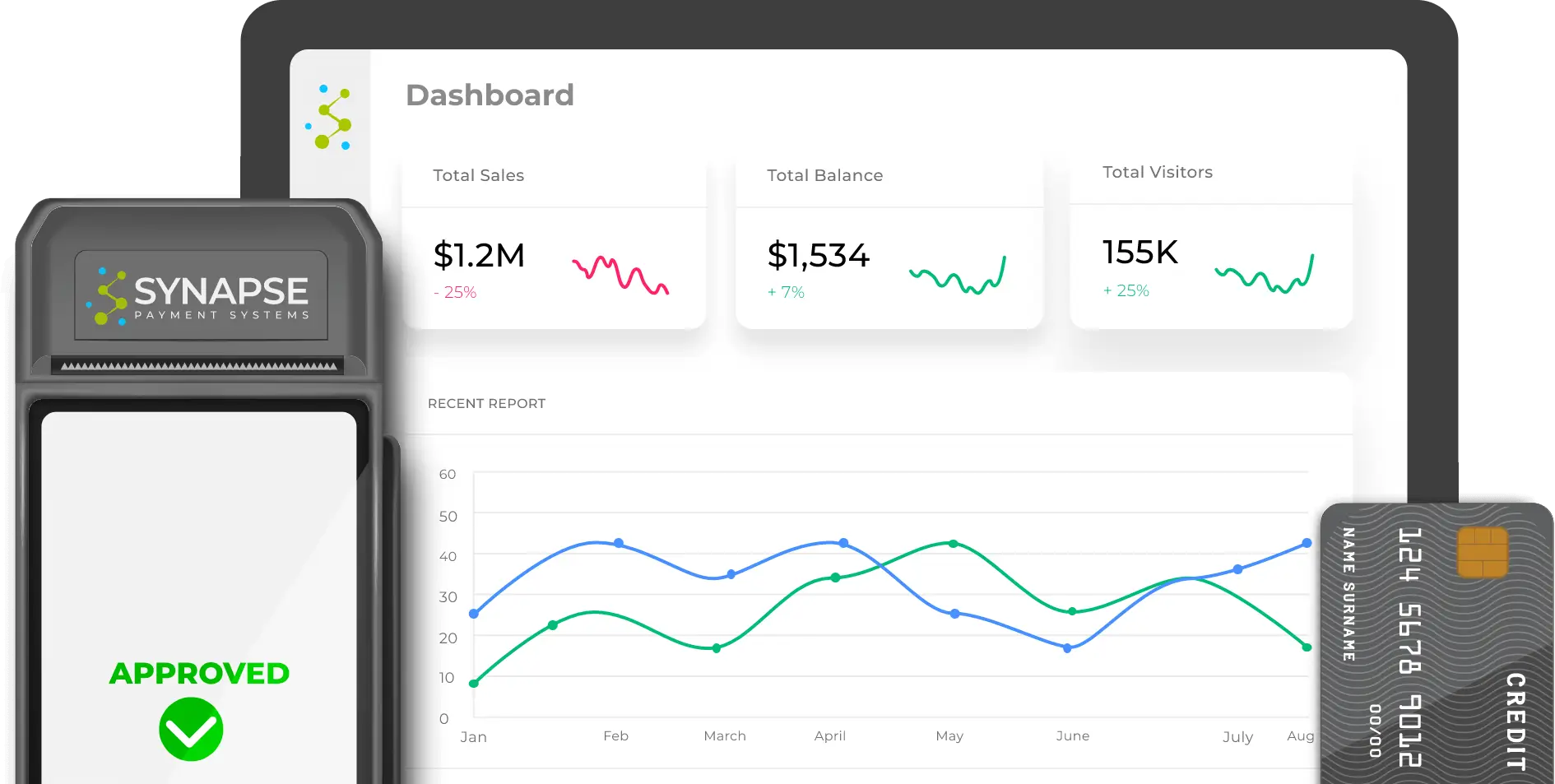This screenshot has width=1555, height=784.
Task: Click the Synapse logo in the dashboard sidebar
Action: tap(329, 118)
